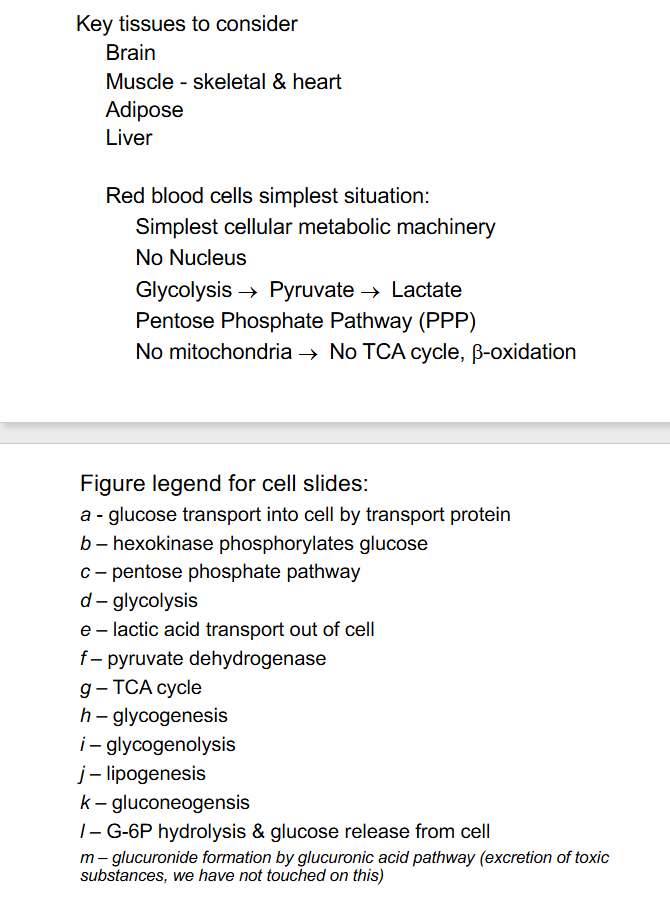Click the word "Brain" in the tissue list
Image resolution: width=670 pixels, height=907 pixels.
point(131,53)
